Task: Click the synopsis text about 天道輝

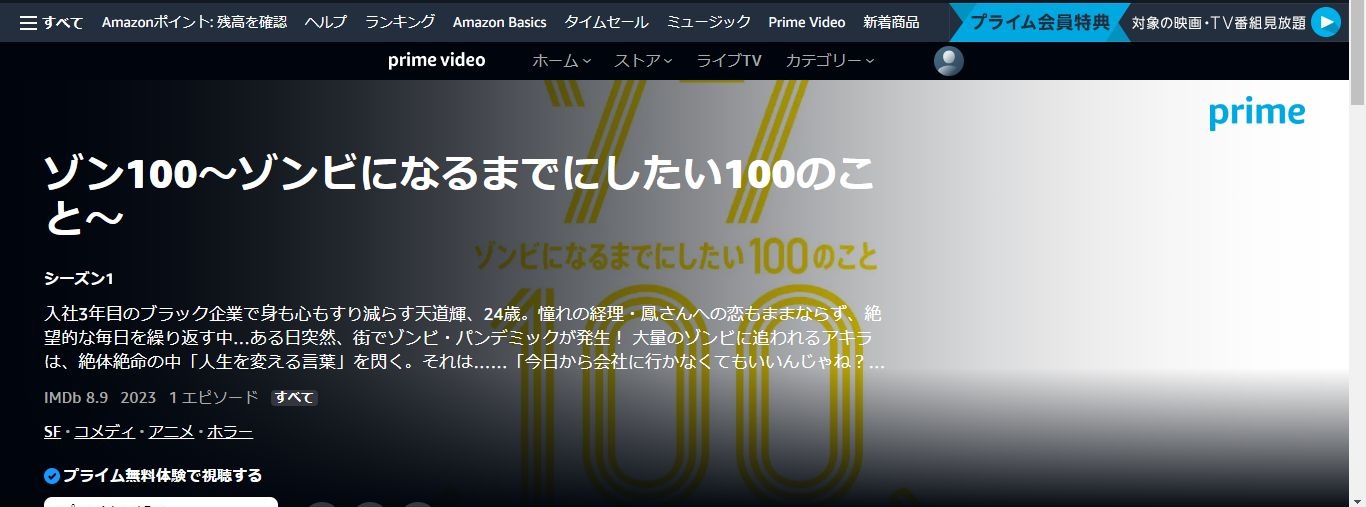Action: (464, 337)
